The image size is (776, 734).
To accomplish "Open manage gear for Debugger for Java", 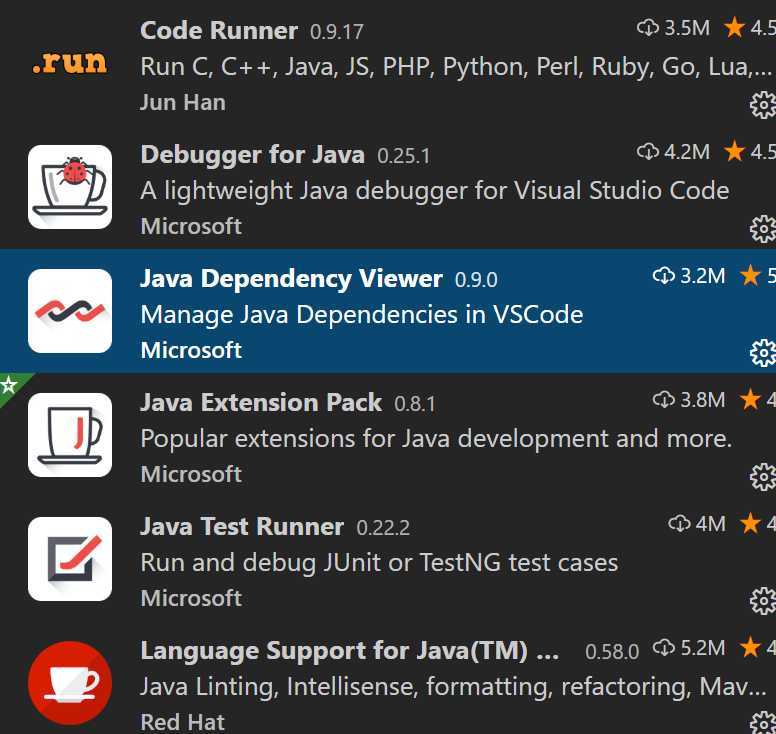I will coord(763,229).
